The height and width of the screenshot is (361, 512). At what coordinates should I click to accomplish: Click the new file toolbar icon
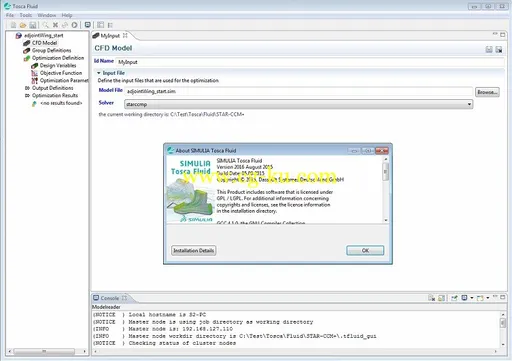point(13,25)
